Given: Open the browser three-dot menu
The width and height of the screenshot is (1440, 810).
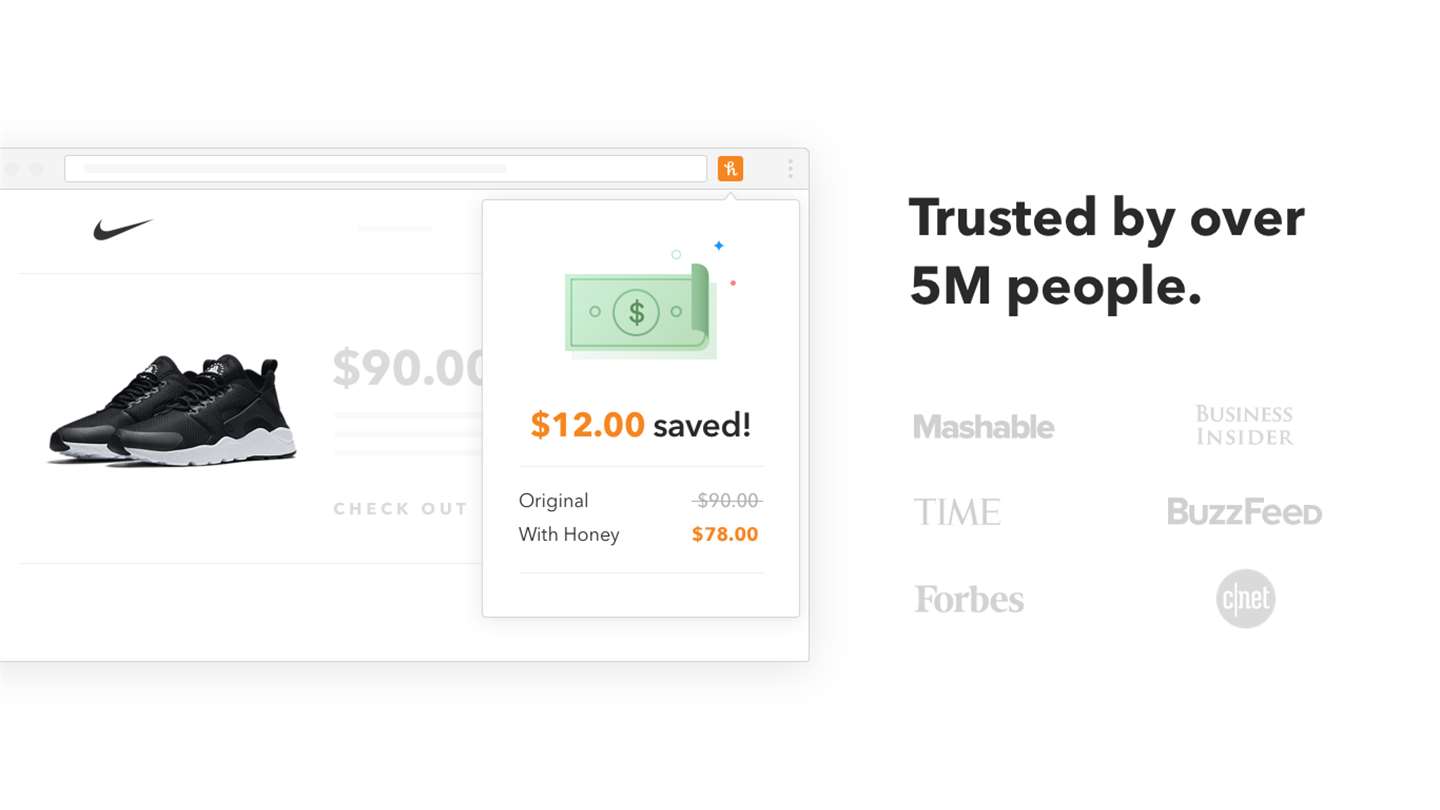Looking at the screenshot, I should [x=790, y=168].
